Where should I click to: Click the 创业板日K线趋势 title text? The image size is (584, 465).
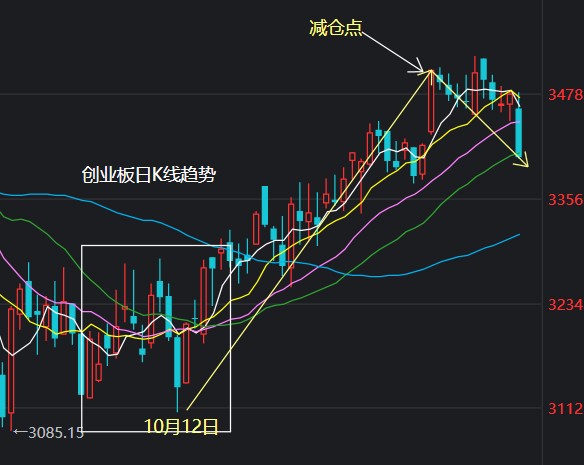pos(149,174)
